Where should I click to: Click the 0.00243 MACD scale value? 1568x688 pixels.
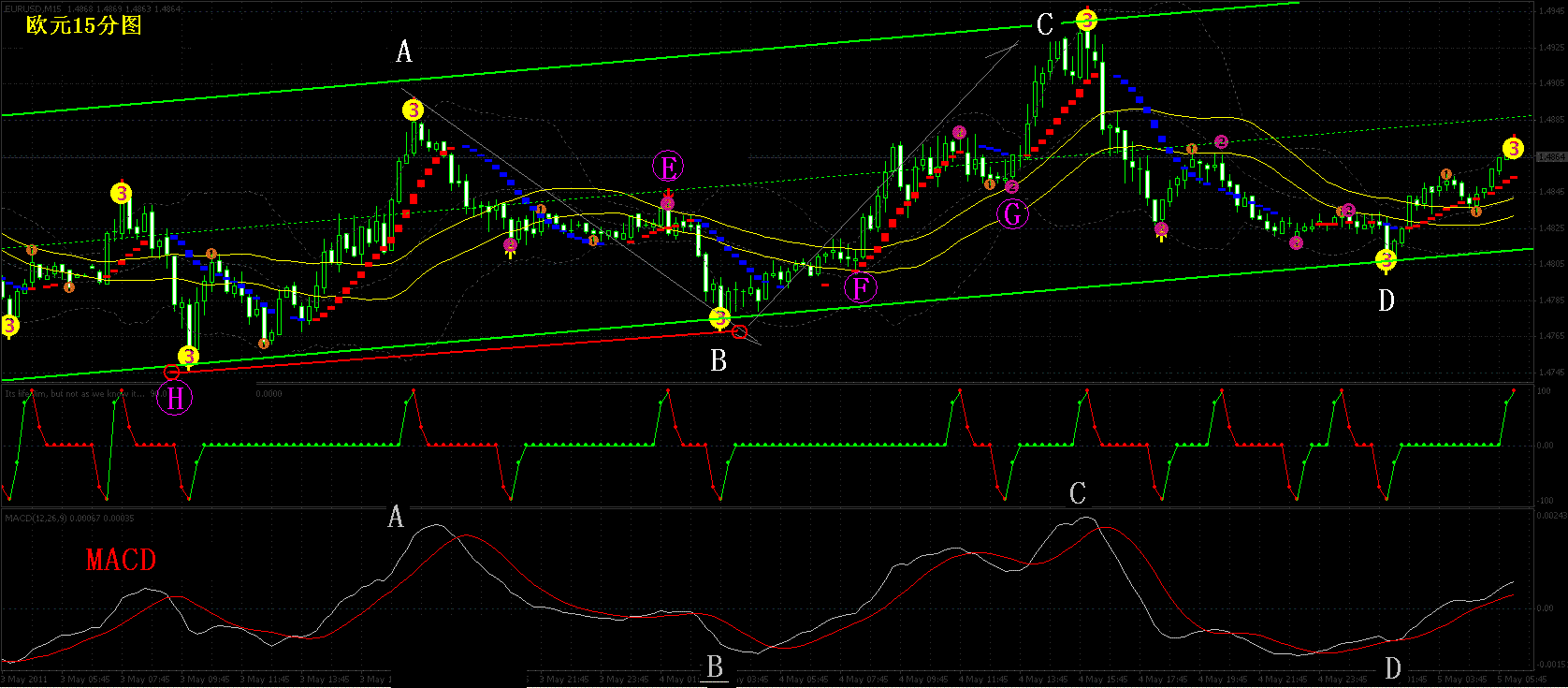click(x=1550, y=516)
